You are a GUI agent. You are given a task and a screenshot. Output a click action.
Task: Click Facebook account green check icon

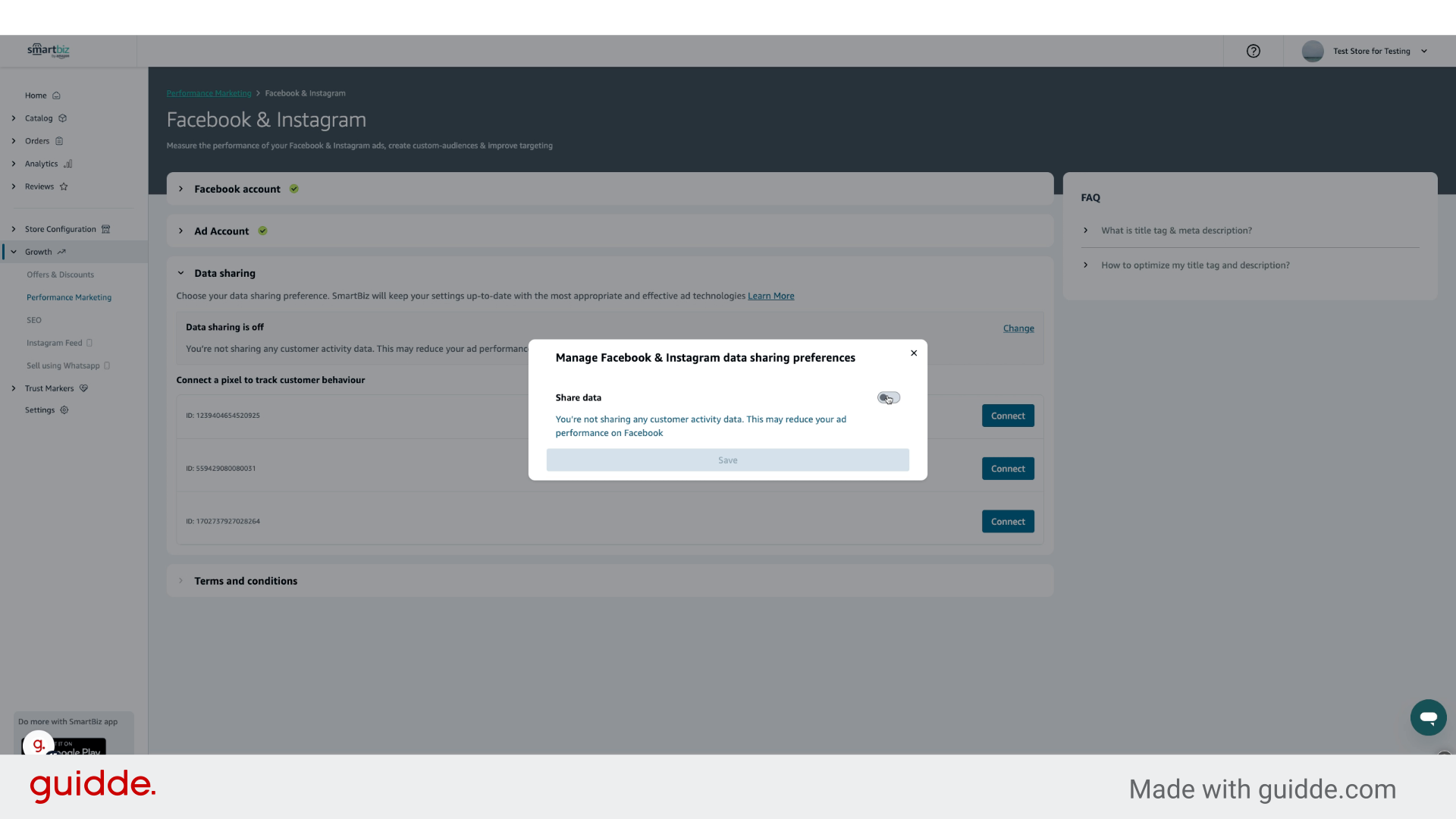pyautogui.click(x=294, y=189)
